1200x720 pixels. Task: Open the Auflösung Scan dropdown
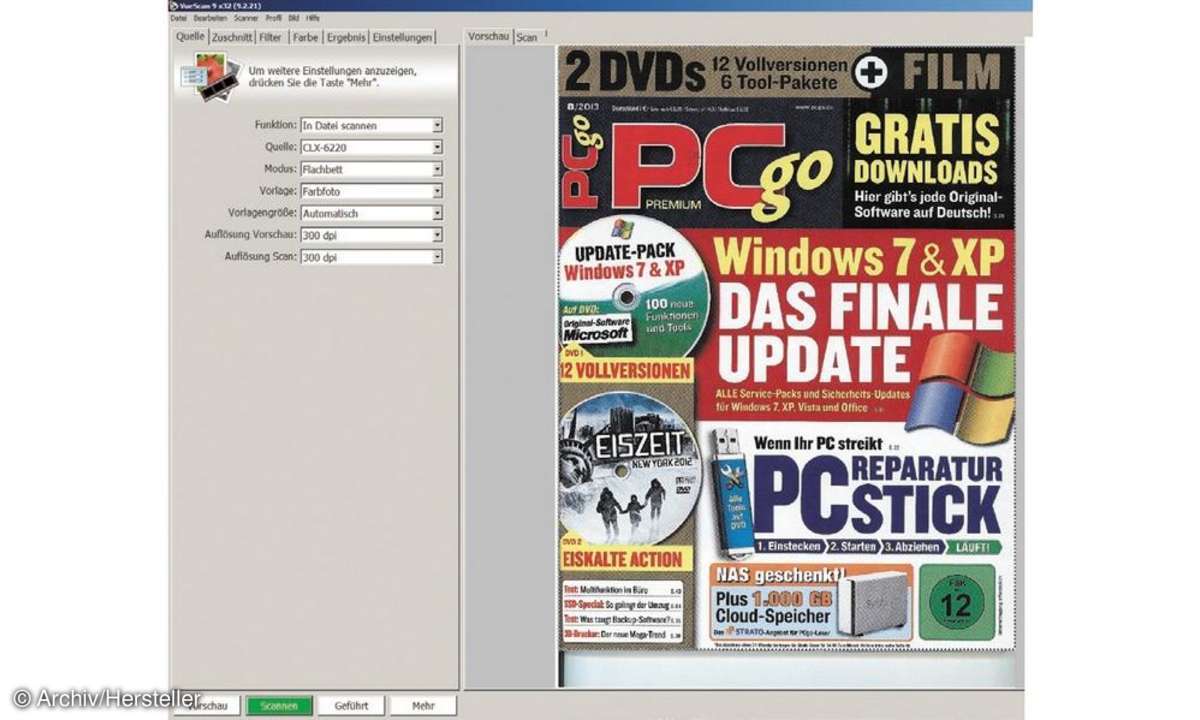coord(371,257)
